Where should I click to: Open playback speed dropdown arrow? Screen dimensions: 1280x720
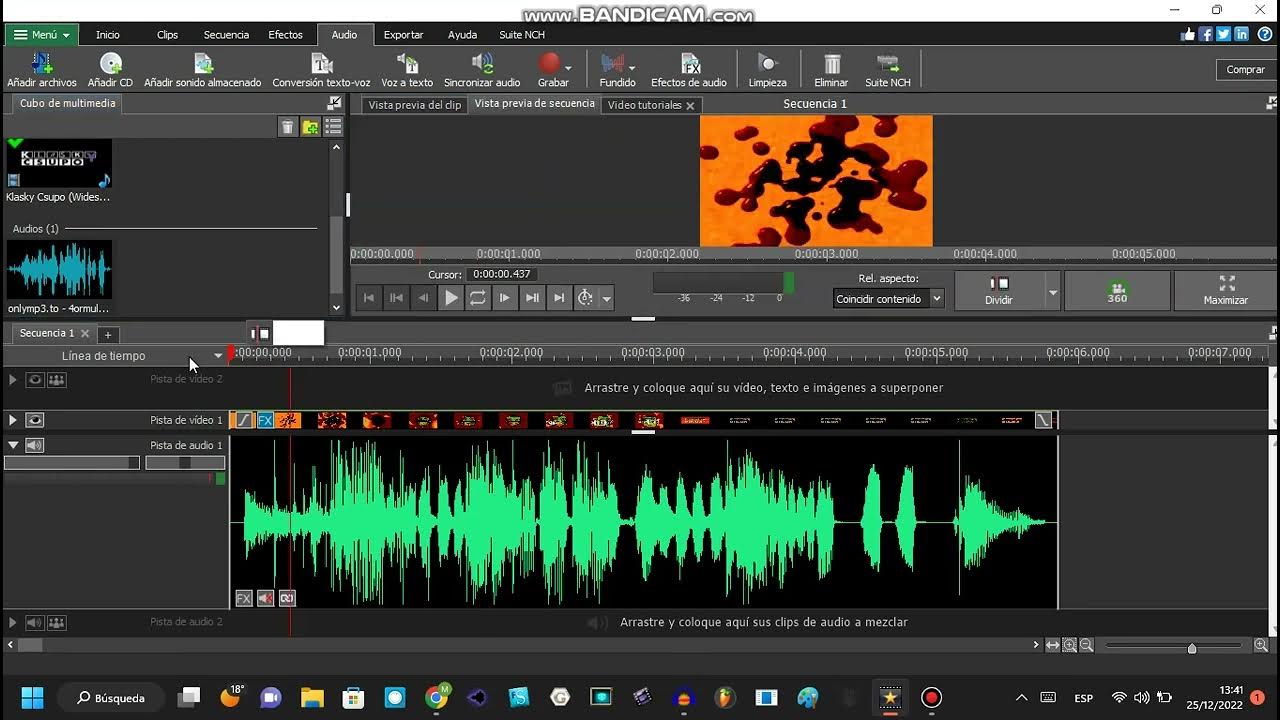[606, 299]
